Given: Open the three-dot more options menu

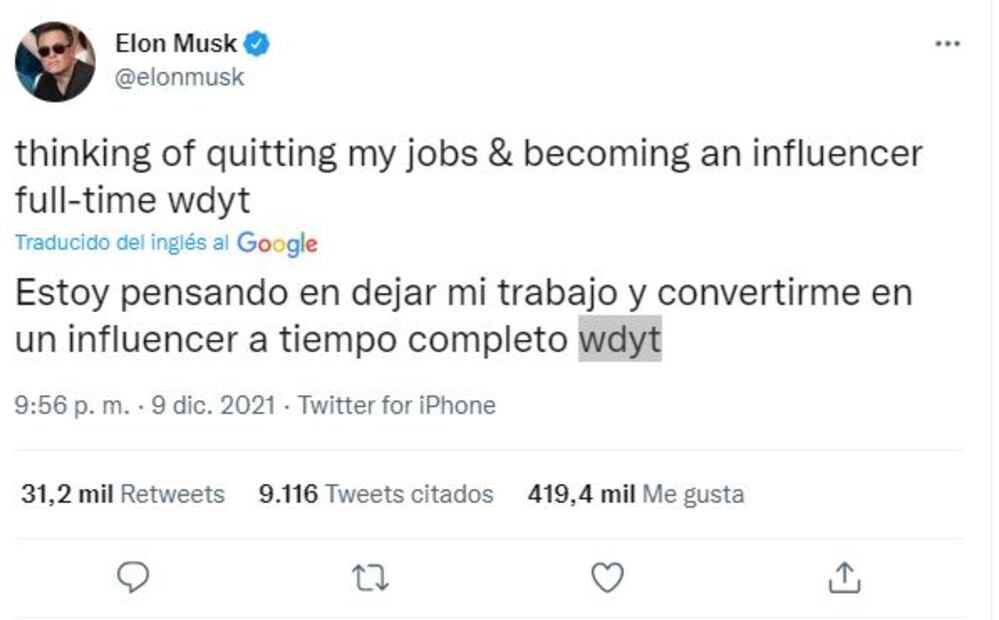Looking at the screenshot, I should 947,44.
